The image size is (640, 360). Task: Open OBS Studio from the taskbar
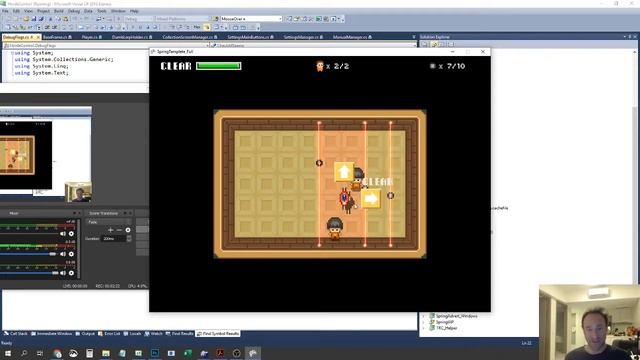pos(237,353)
